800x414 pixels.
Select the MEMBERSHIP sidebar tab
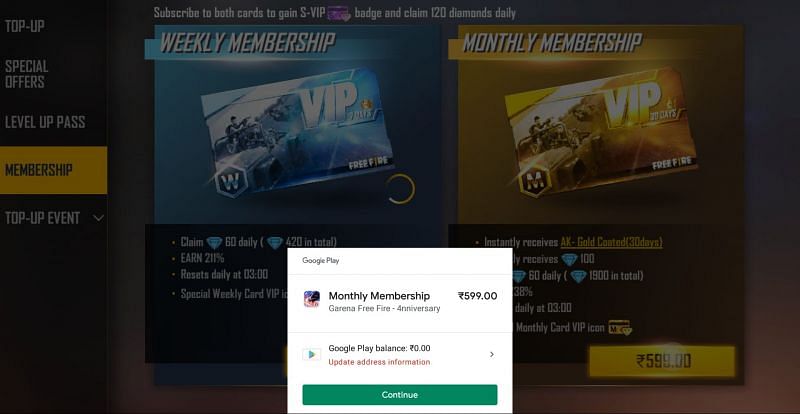pyautogui.click(x=54, y=170)
